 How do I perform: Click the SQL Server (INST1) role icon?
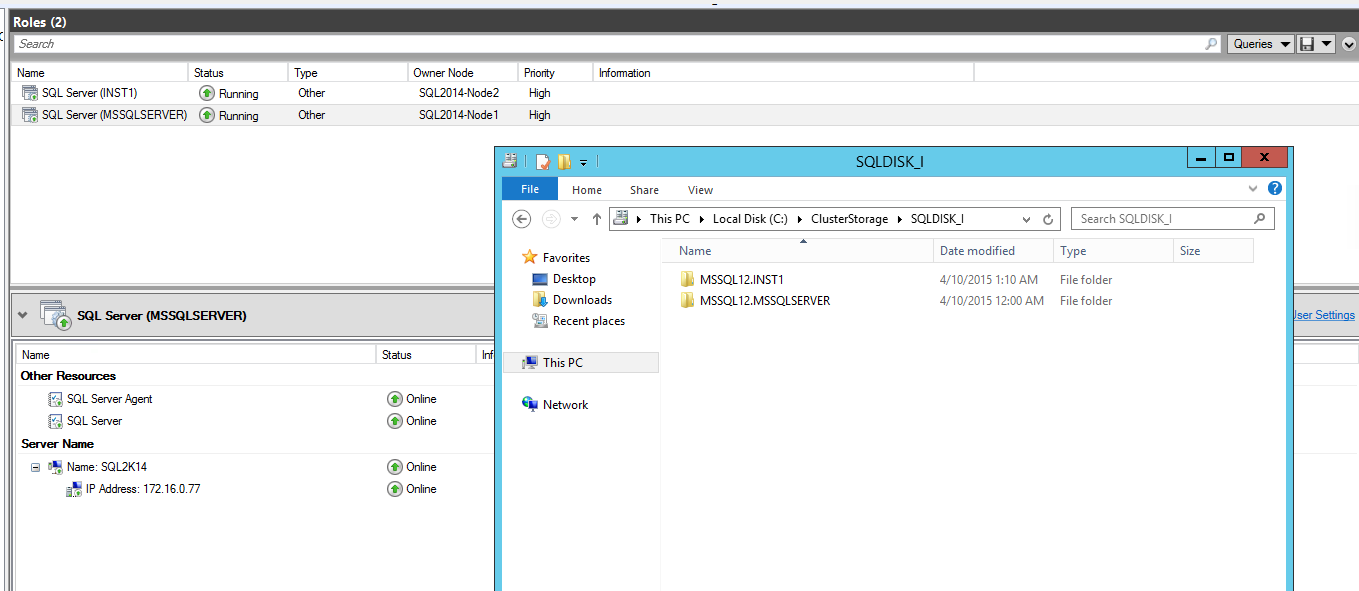click(x=29, y=93)
